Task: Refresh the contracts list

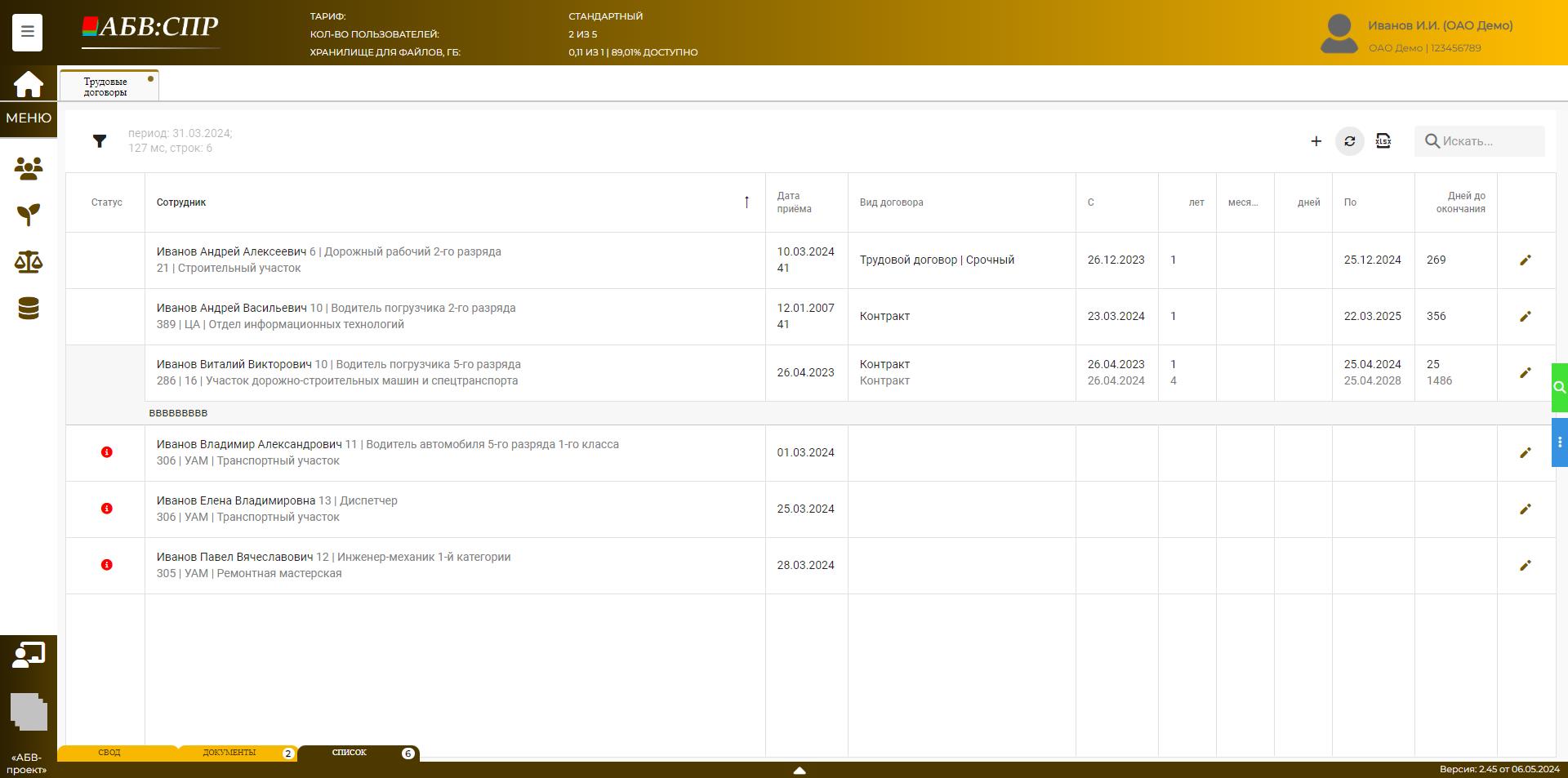Action: pos(1349,141)
